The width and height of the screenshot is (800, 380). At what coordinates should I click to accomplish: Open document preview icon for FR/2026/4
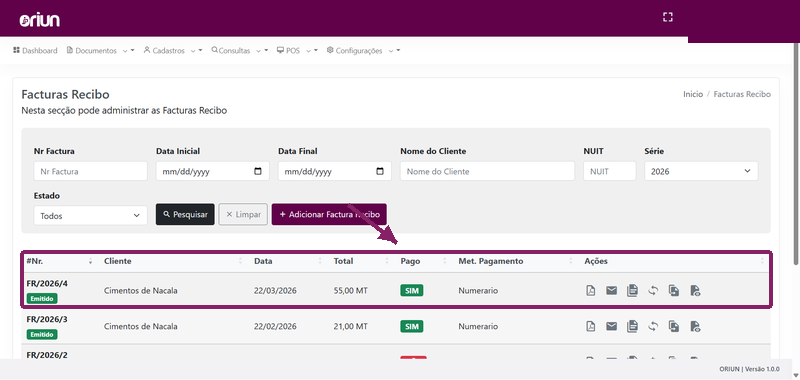[x=695, y=291]
